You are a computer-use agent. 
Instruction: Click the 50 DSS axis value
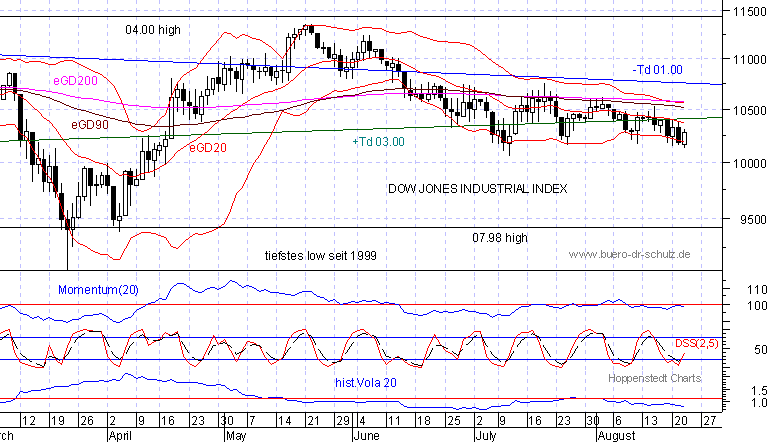point(761,350)
